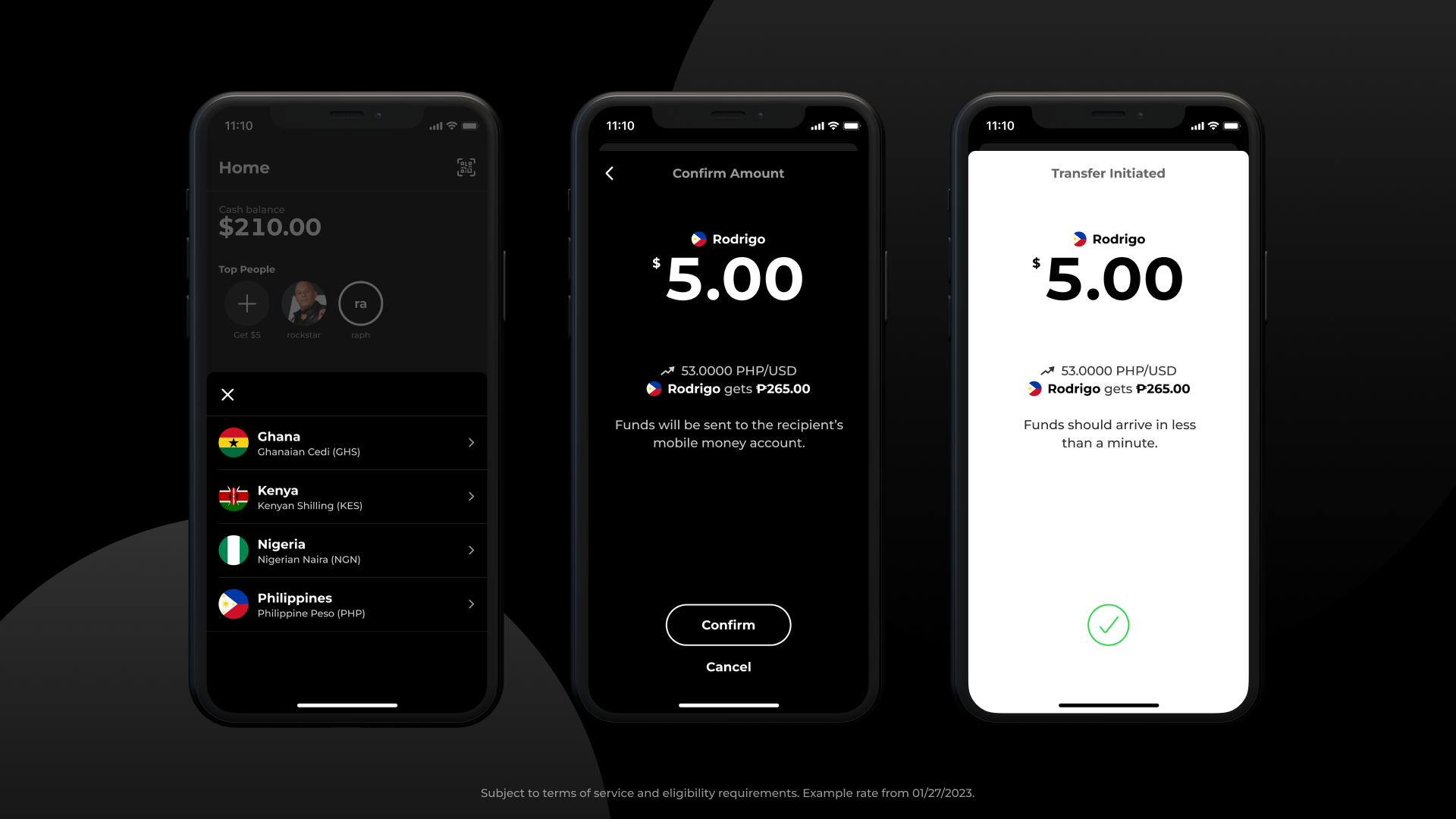
Task: Tap the QR code scanner icon
Action: [x=466, y=167]
